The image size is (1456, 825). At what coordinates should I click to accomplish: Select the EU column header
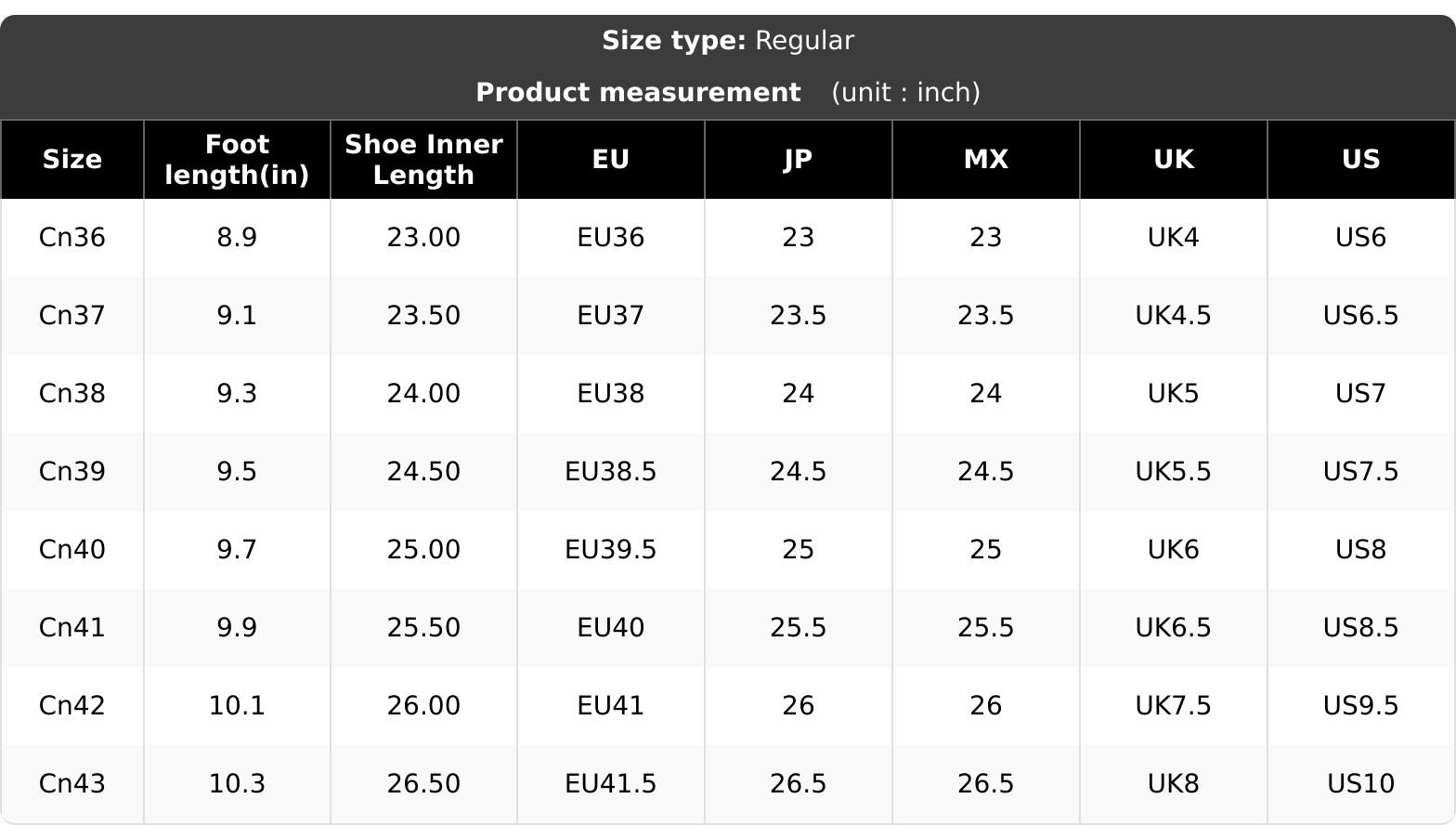pyautogui.click(x=611, y=160)
